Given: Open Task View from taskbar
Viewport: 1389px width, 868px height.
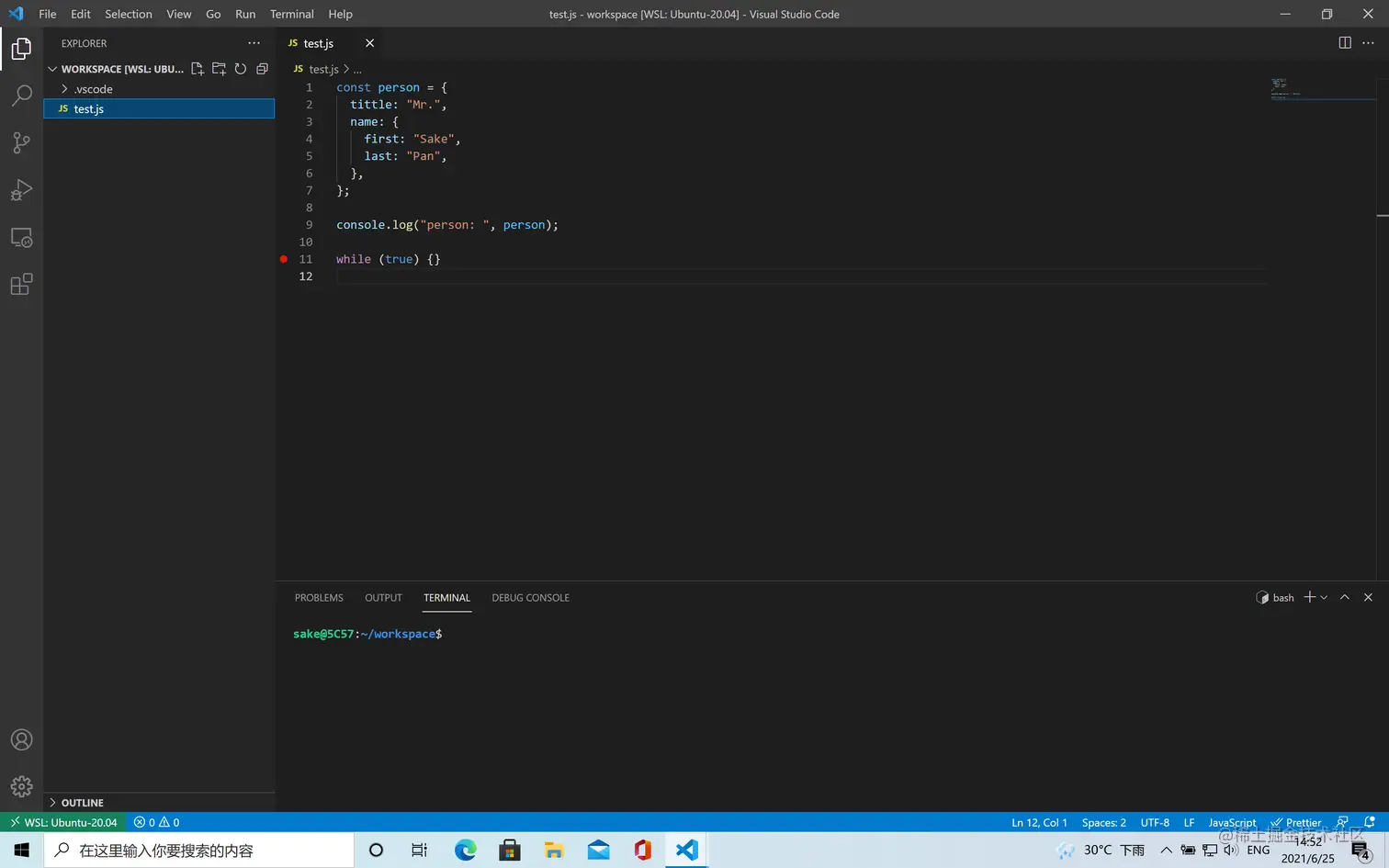Looking at the screenshot, I should click(419, 851).
